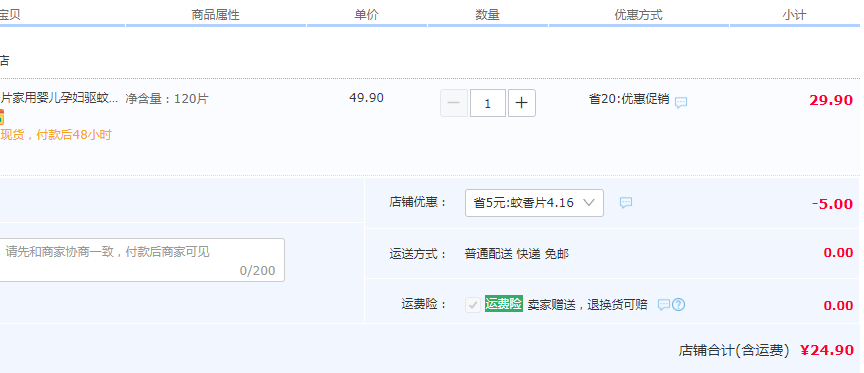The image size is (864, 373).
Task: Click the question mark help icon for 运费险
Action: click(679, 305)
